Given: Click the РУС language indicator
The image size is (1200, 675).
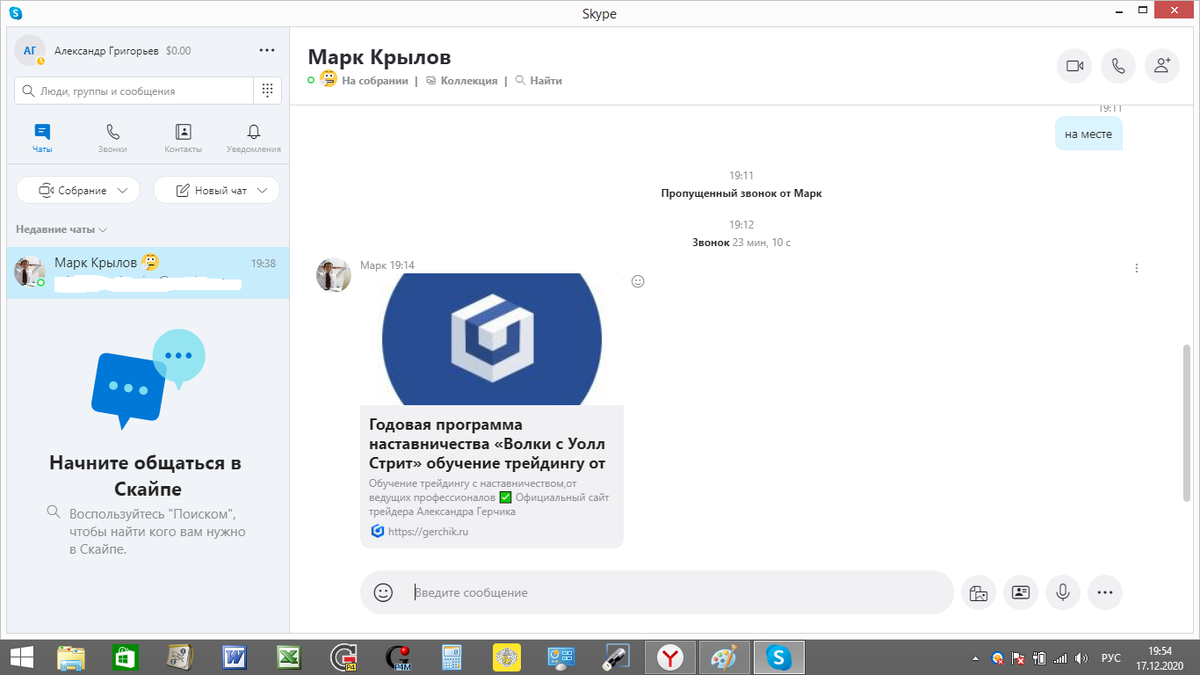Looking at the screenshot, I should point(1111,658).
